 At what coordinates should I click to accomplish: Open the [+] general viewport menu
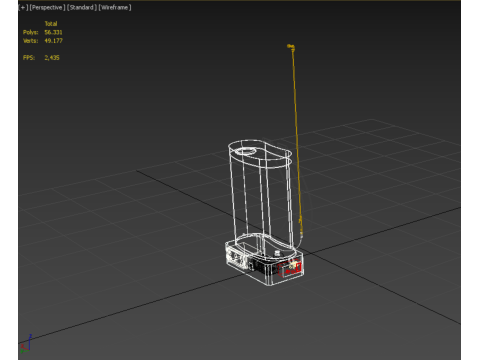pyautogui.click(x=23, y=7)
